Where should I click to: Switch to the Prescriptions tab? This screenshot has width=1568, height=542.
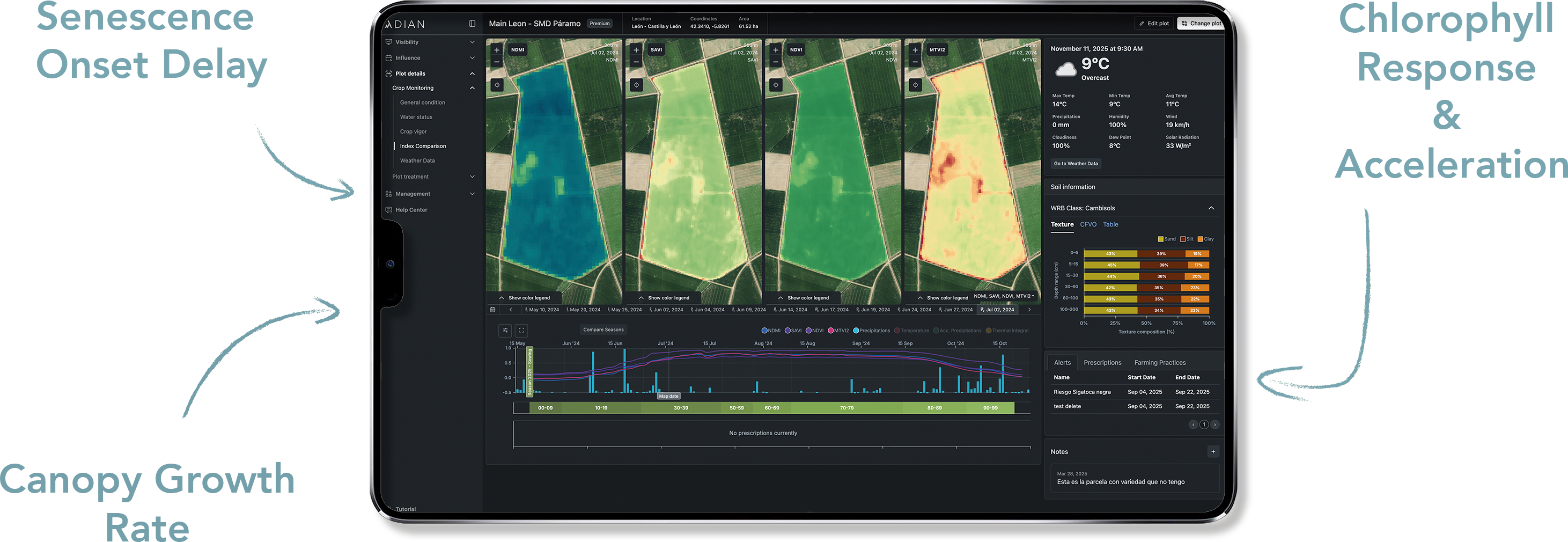1102,363
